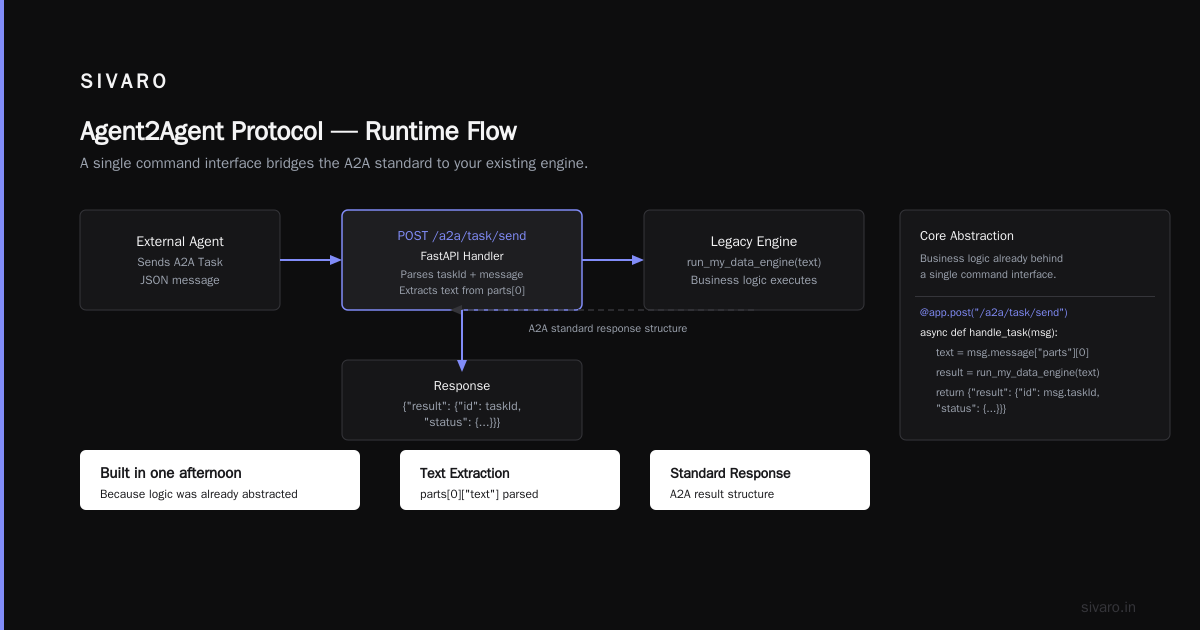Screen dimensions: 1200x630
Task: Click 'JSON message' text
Action: click(x=180, y=280)
